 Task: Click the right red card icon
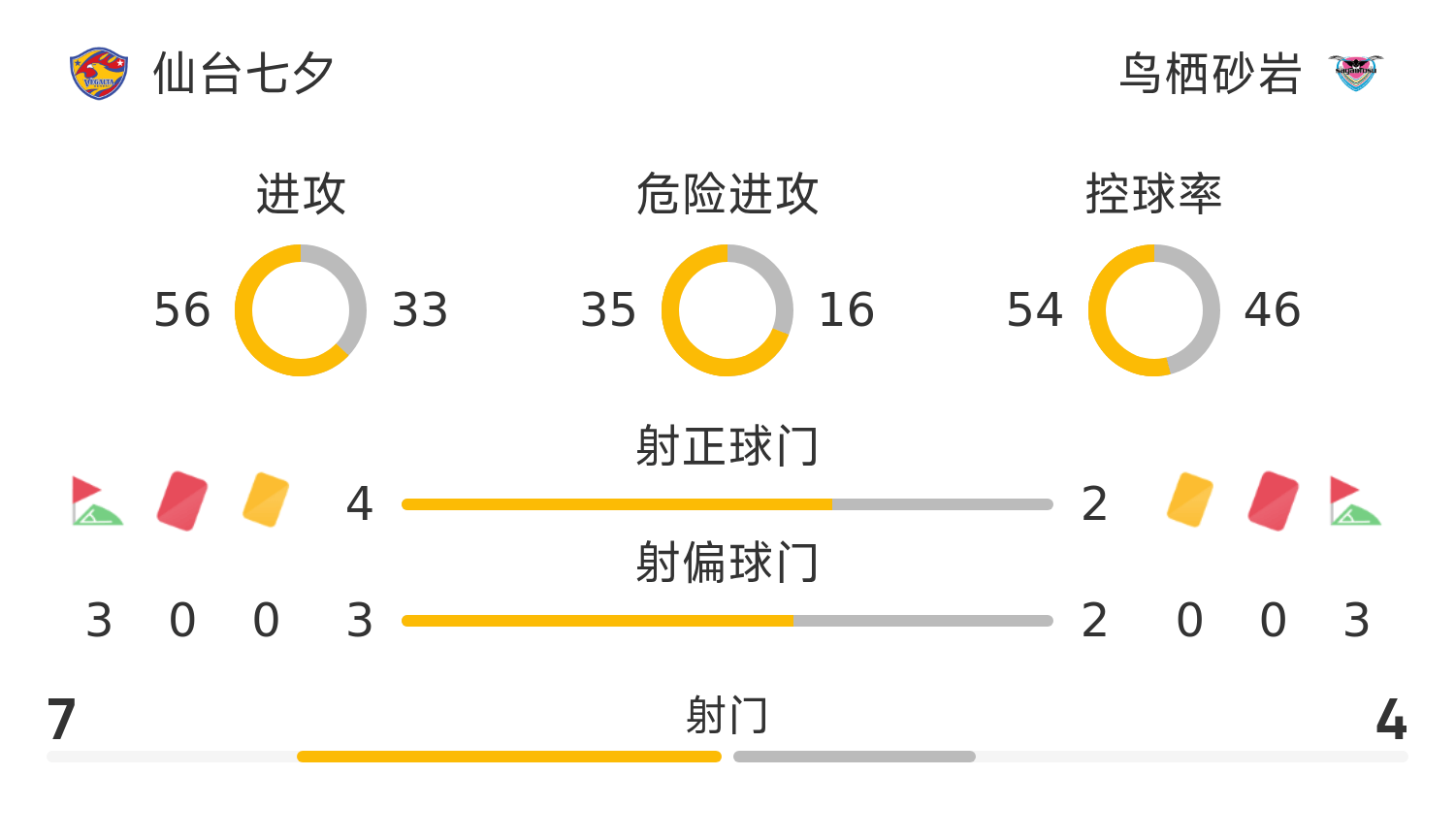click(1274, 501)
